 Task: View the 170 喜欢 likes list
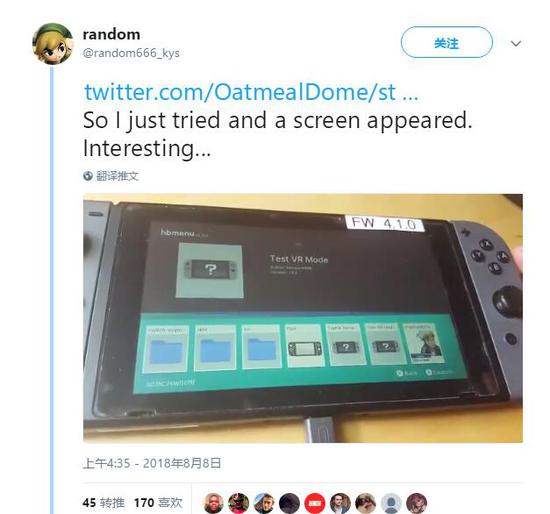(158, 503)
